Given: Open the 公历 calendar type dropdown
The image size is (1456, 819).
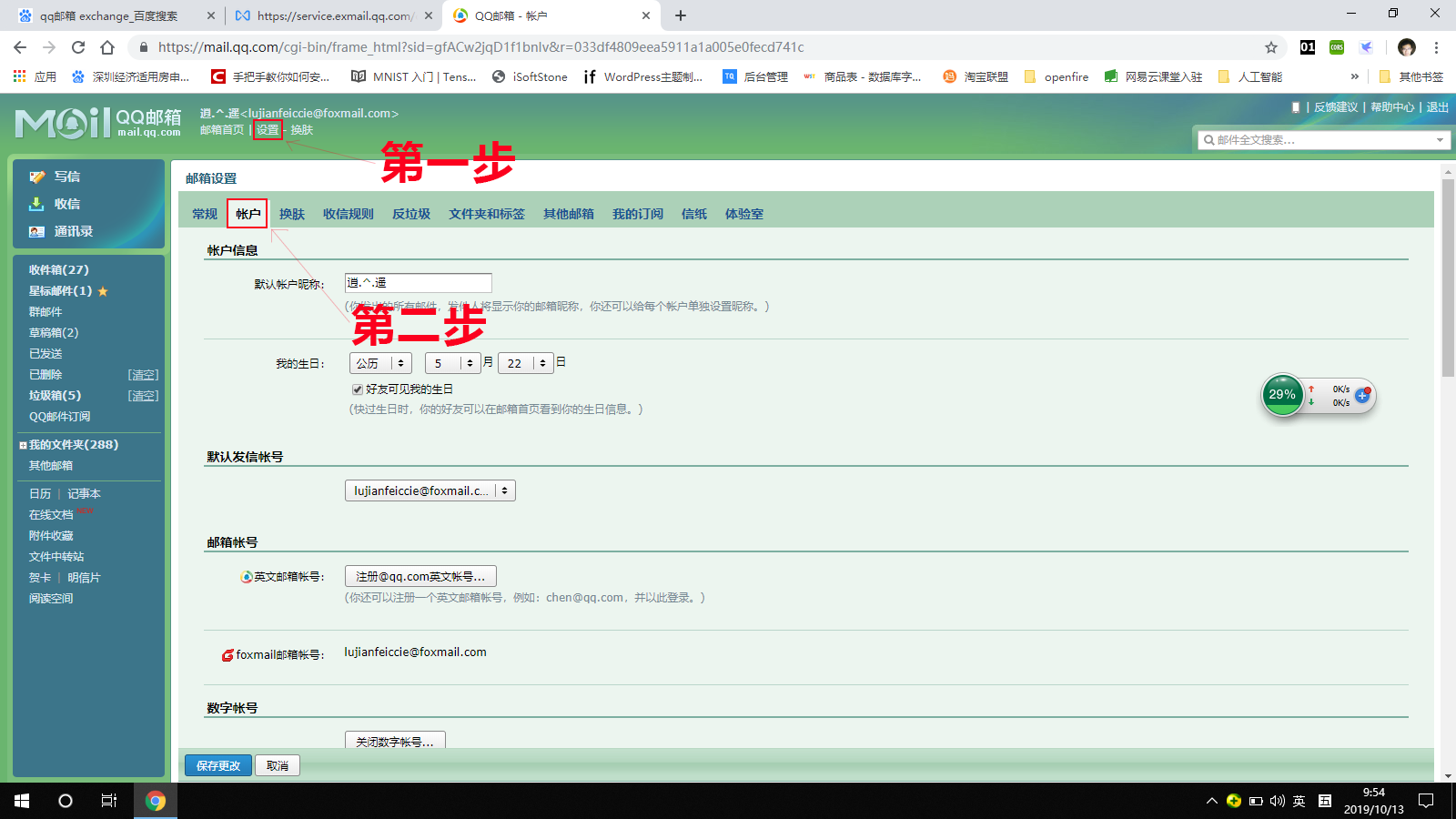Looking at the screenshot, I should point(379,362).
